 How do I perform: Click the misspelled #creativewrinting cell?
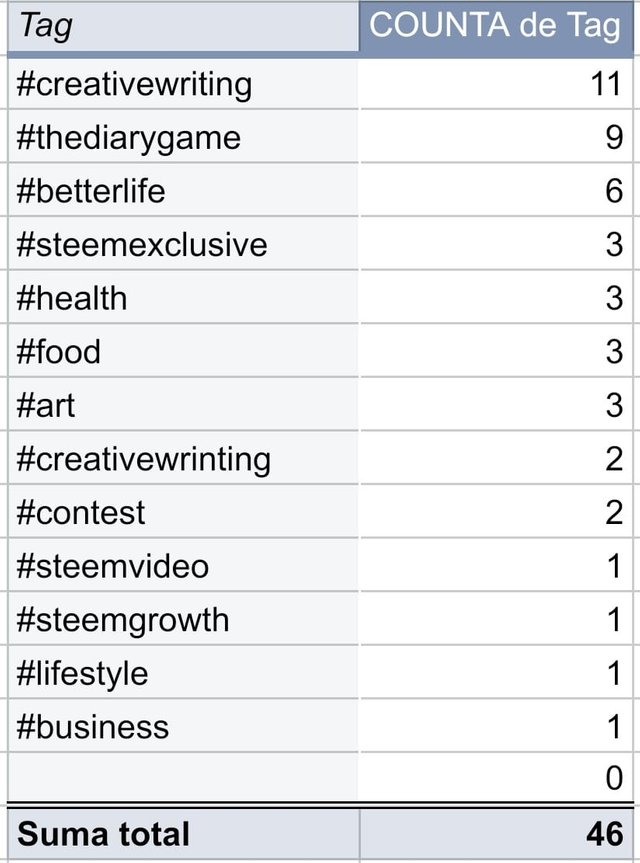click(183, 458)
